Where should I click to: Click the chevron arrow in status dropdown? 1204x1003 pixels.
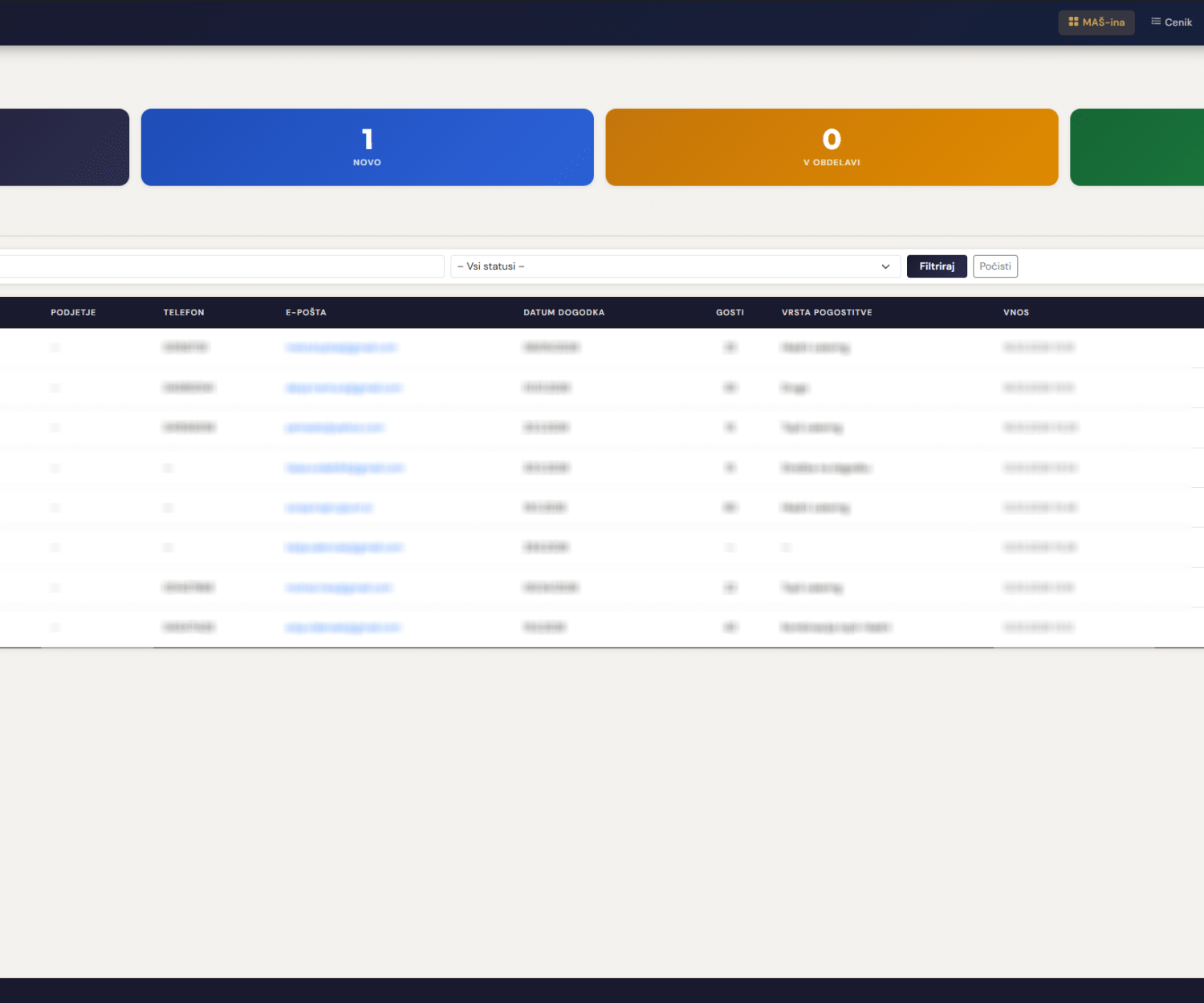(x=885, y=266)
